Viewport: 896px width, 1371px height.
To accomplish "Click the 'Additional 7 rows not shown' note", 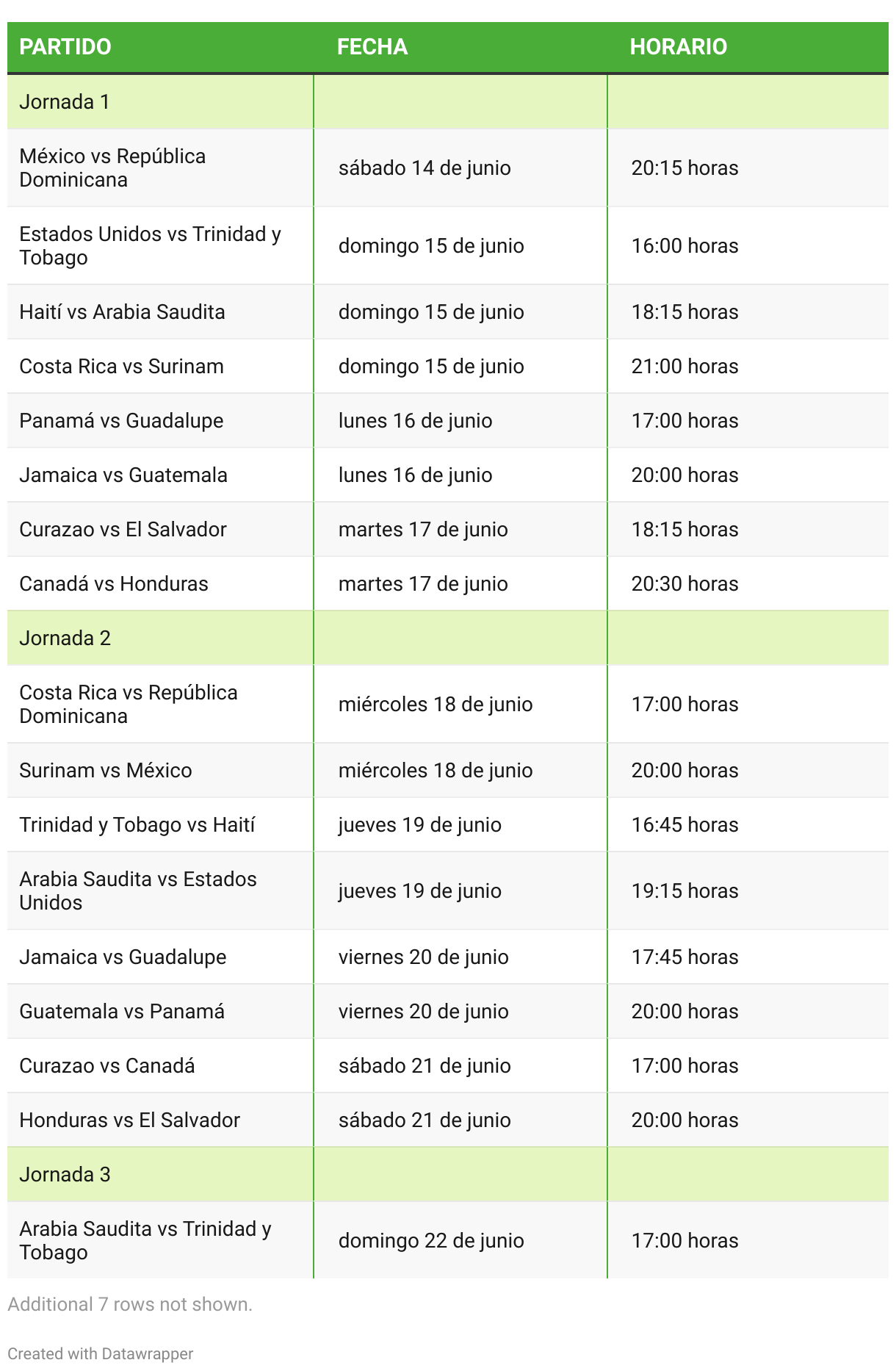I will click(130, 1304).
